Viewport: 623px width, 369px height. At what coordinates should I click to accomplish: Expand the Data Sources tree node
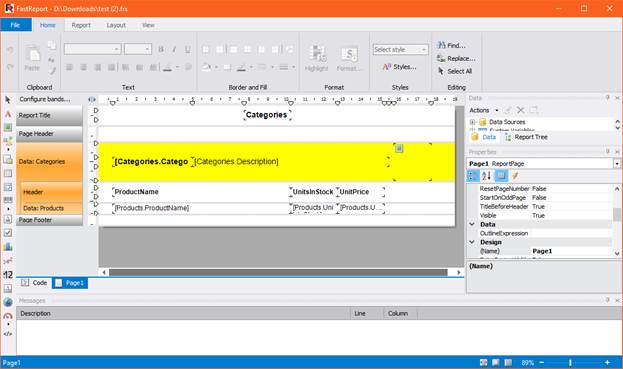point(472,122)
